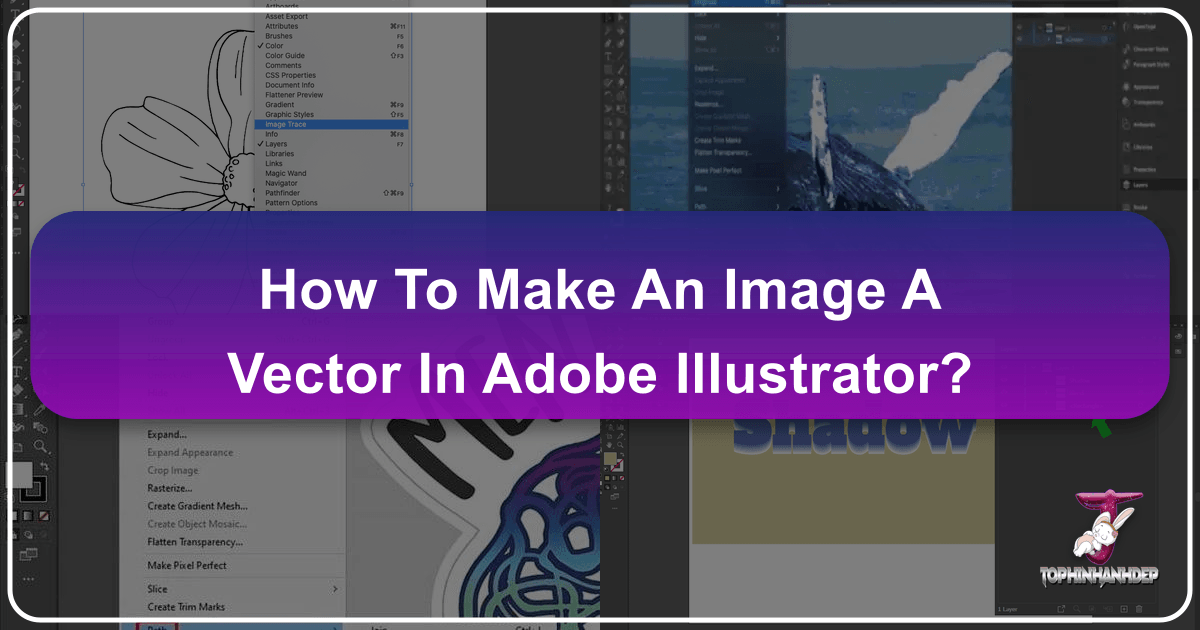Viewport: 1200px width, 630px height.
Task: Toggle the Color checkmark in the Window menu
Action: click(x=277, y=45)
